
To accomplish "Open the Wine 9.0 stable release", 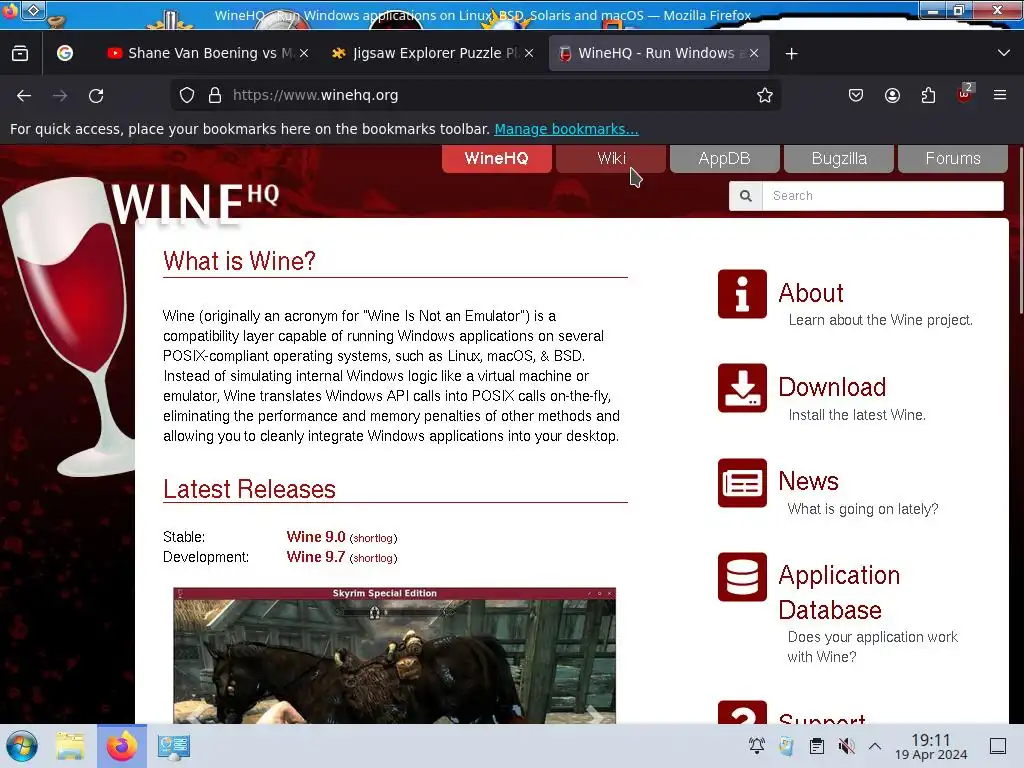I will click(315, 537).
